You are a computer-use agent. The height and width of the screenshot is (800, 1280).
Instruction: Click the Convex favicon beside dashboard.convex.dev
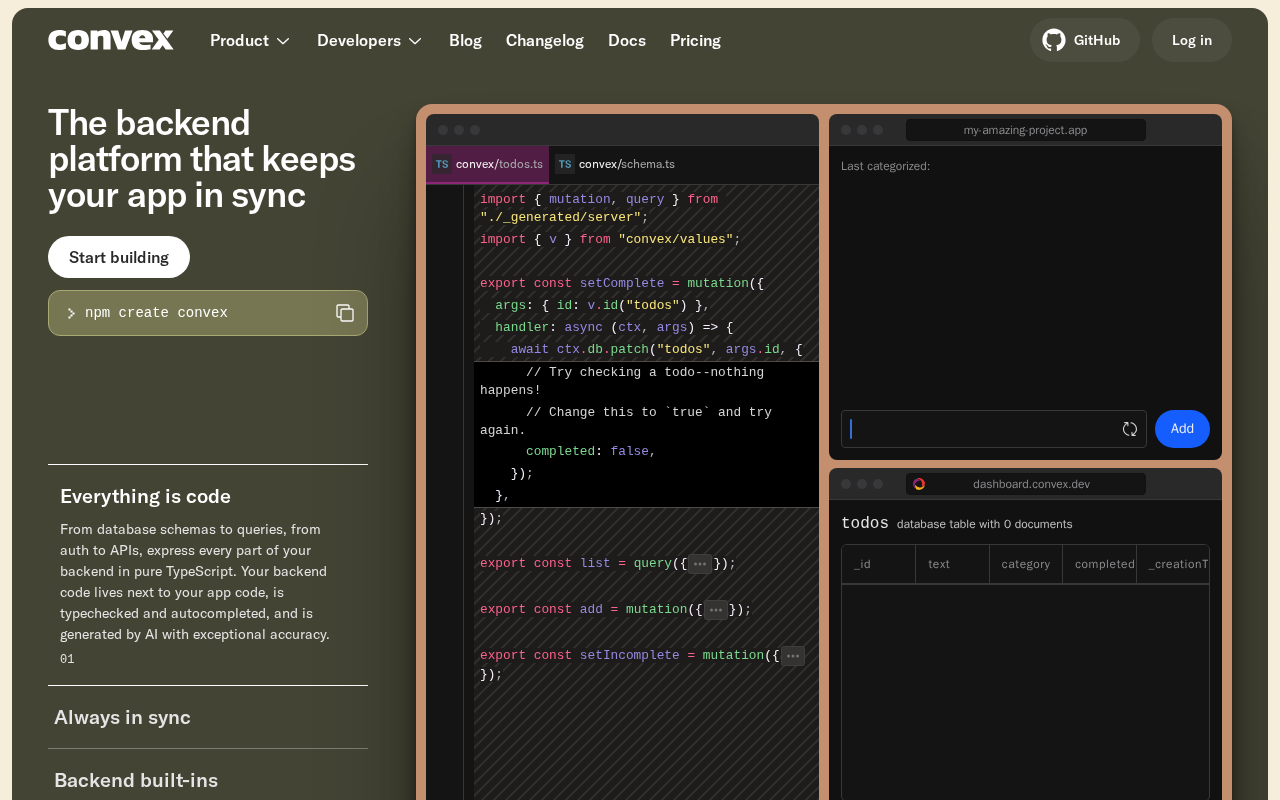point(919,484)
